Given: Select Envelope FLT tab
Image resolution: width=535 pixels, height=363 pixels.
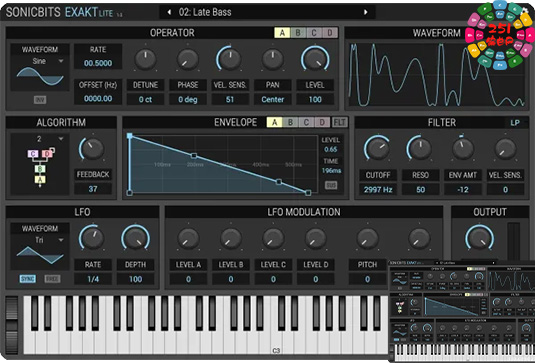Looking at the screenshot, I should [x=339, y=122].
